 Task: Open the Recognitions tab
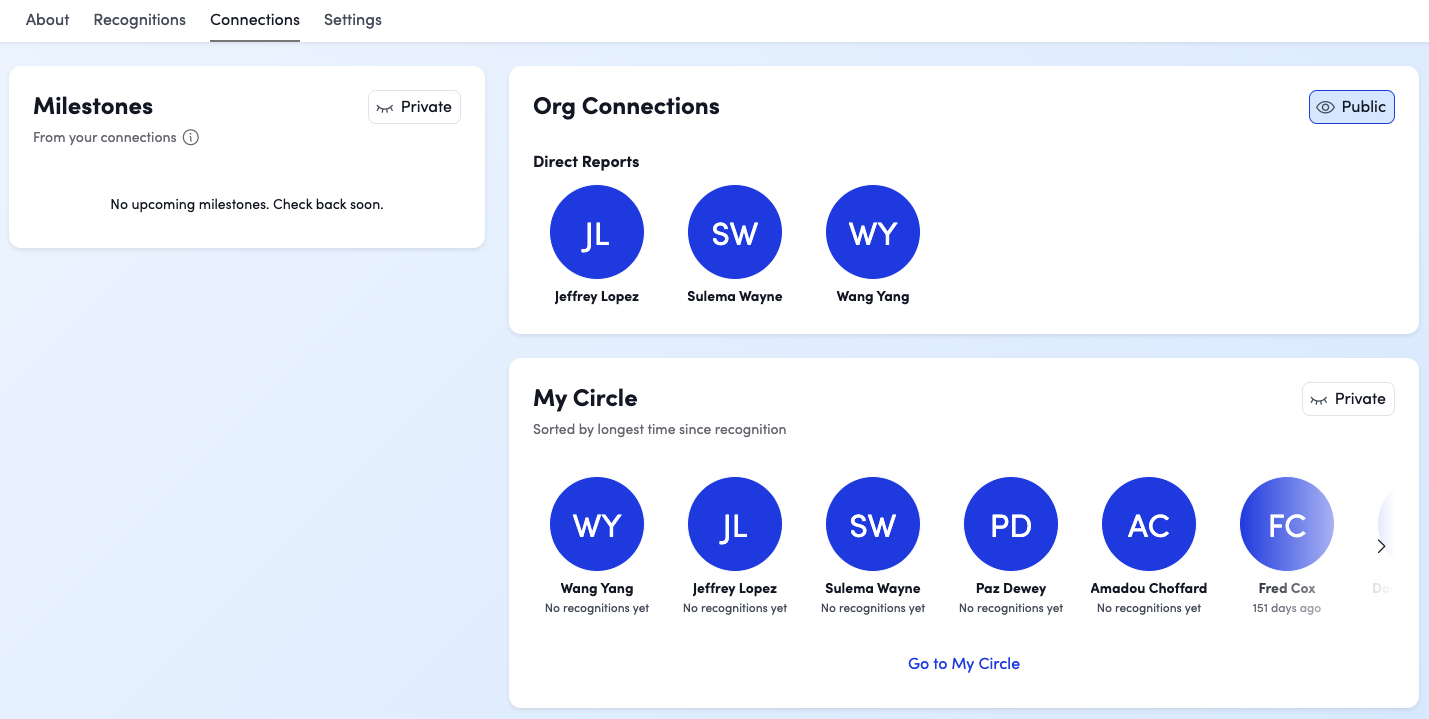click(139, 20)
